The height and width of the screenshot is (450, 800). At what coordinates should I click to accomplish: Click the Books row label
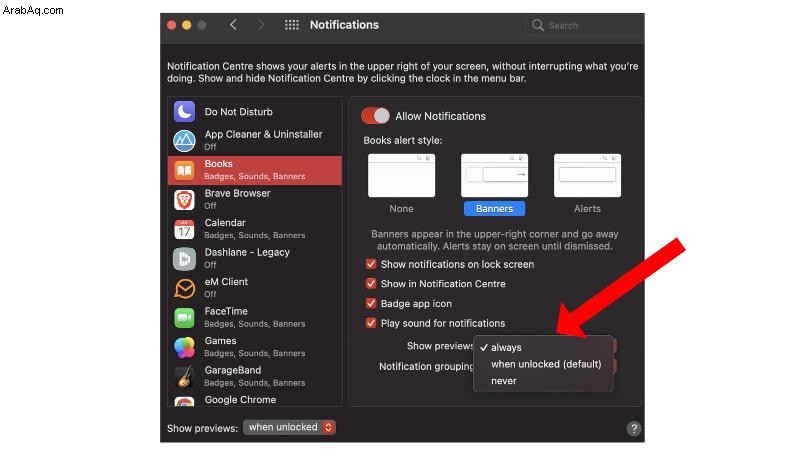pos(218,164)
